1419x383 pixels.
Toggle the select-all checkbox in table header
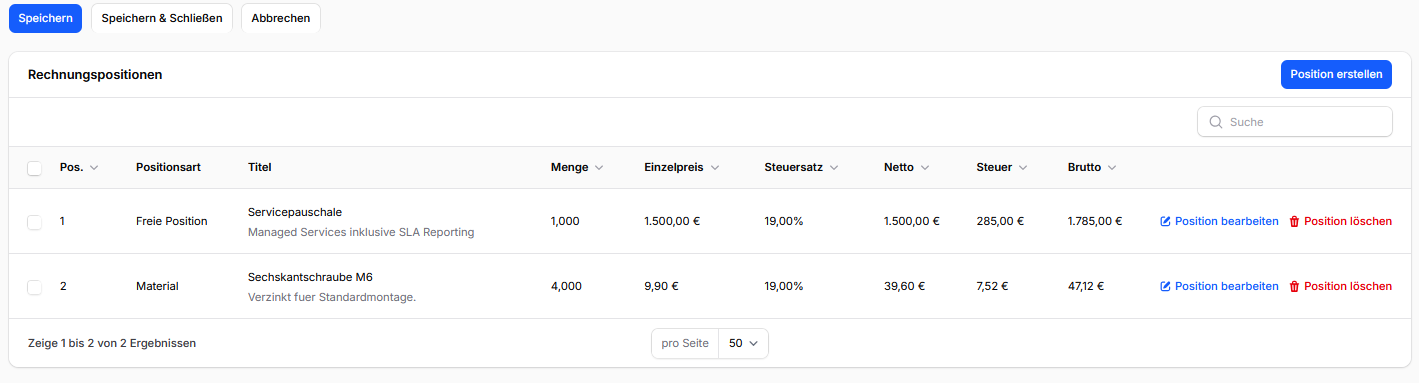point(35,168)
